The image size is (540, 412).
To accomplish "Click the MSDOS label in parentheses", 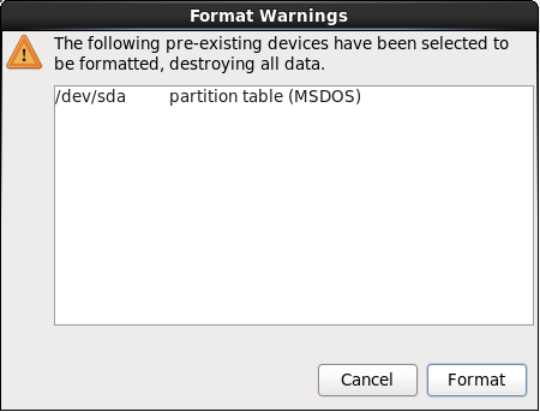I will 324,96.
